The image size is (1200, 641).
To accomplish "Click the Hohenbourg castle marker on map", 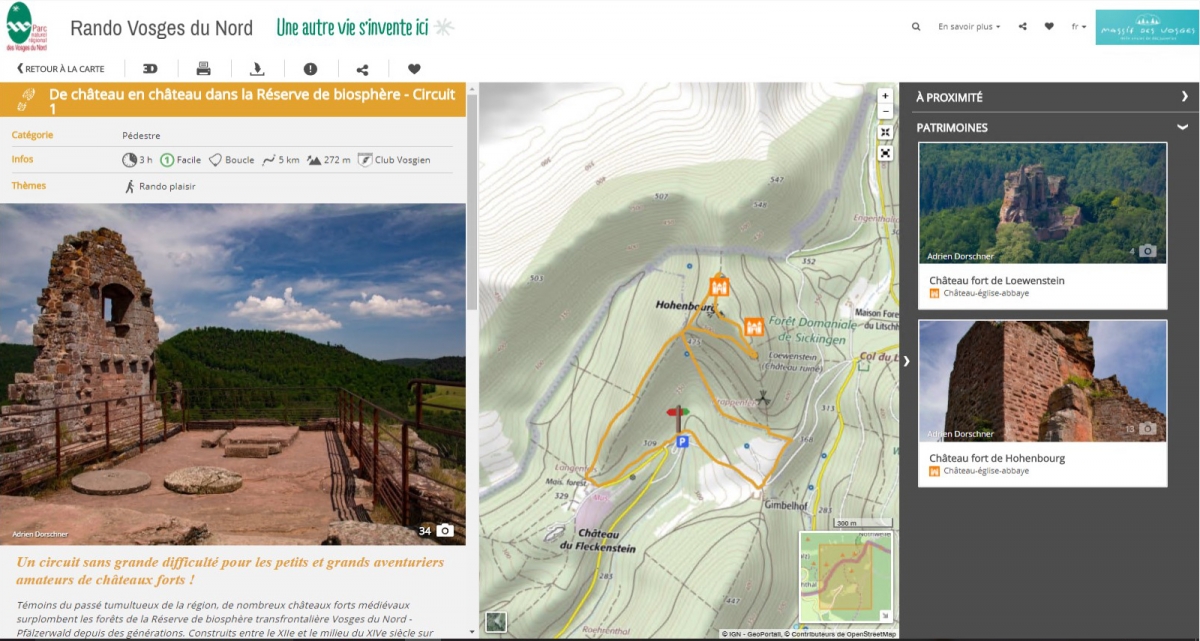I will coord(718,287).
